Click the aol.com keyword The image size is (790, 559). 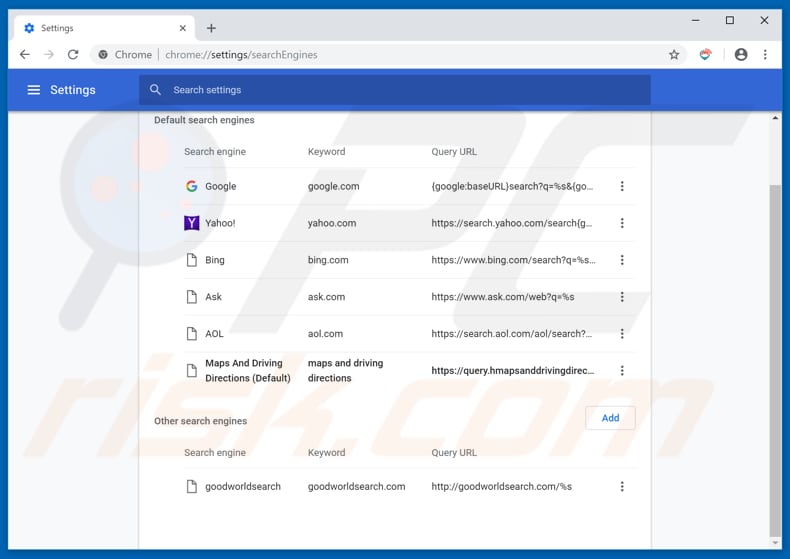point(325,333)
